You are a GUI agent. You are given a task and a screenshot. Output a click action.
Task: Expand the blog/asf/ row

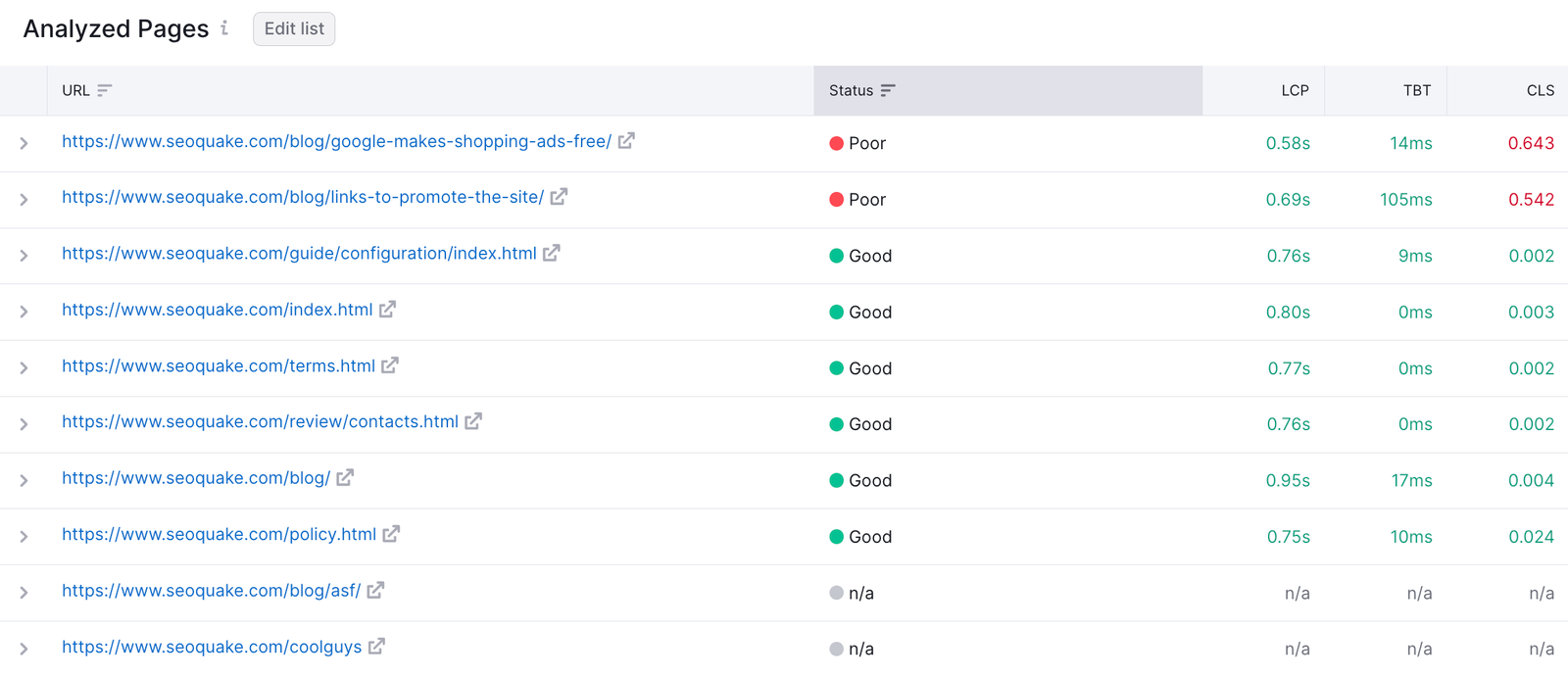24,593
